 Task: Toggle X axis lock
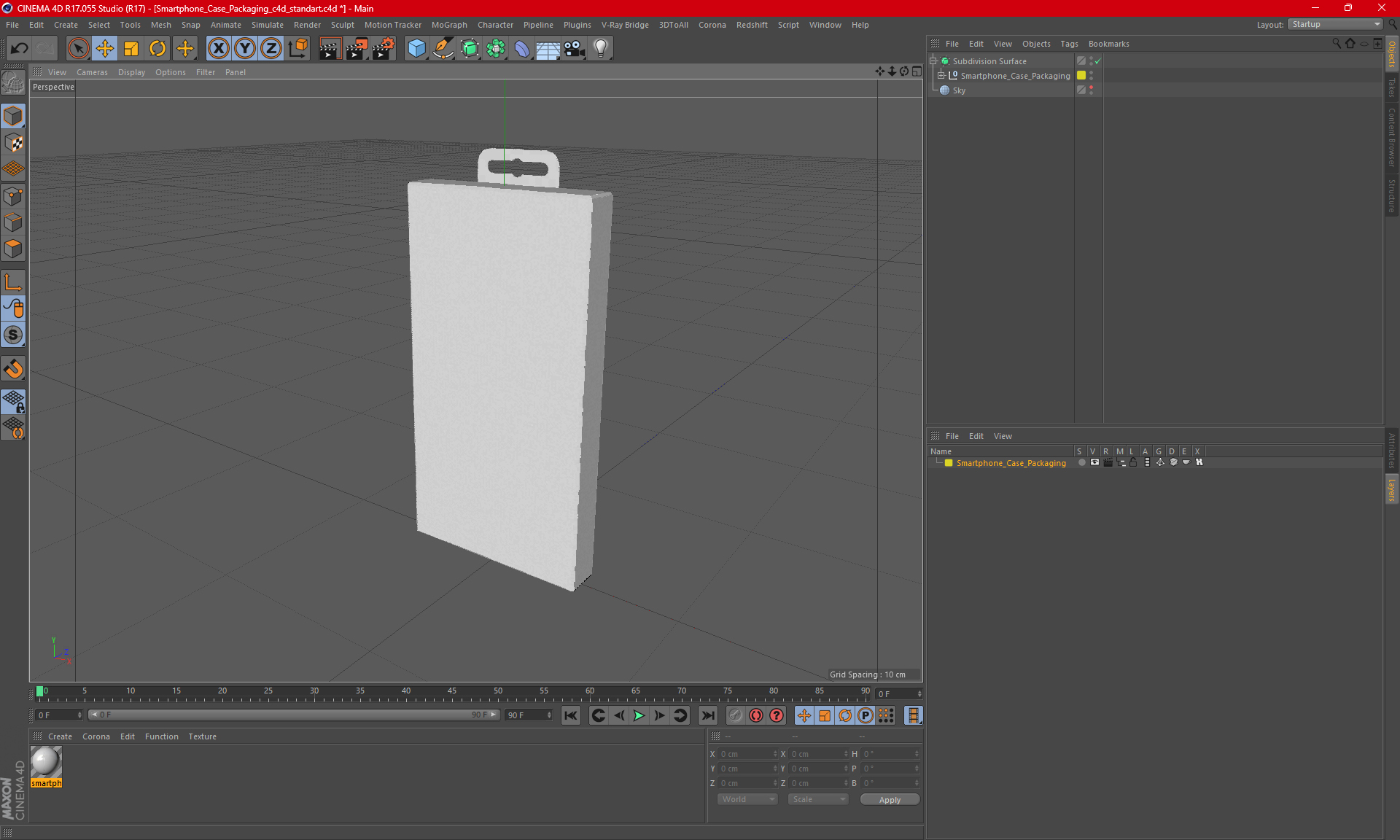click(218, 49)
